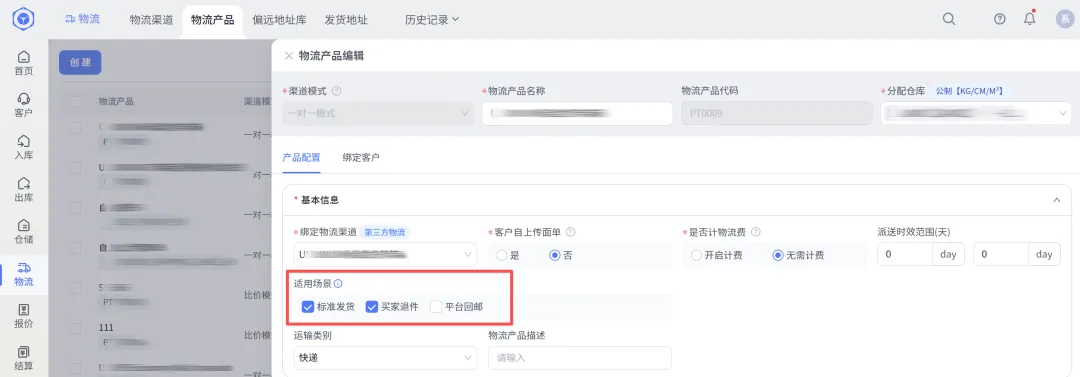Click the 创建 button

click(80, 62)
